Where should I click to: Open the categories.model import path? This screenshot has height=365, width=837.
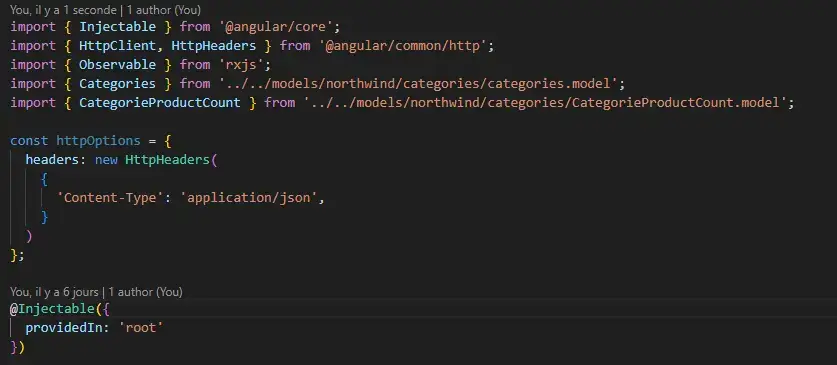pos(418,84)
